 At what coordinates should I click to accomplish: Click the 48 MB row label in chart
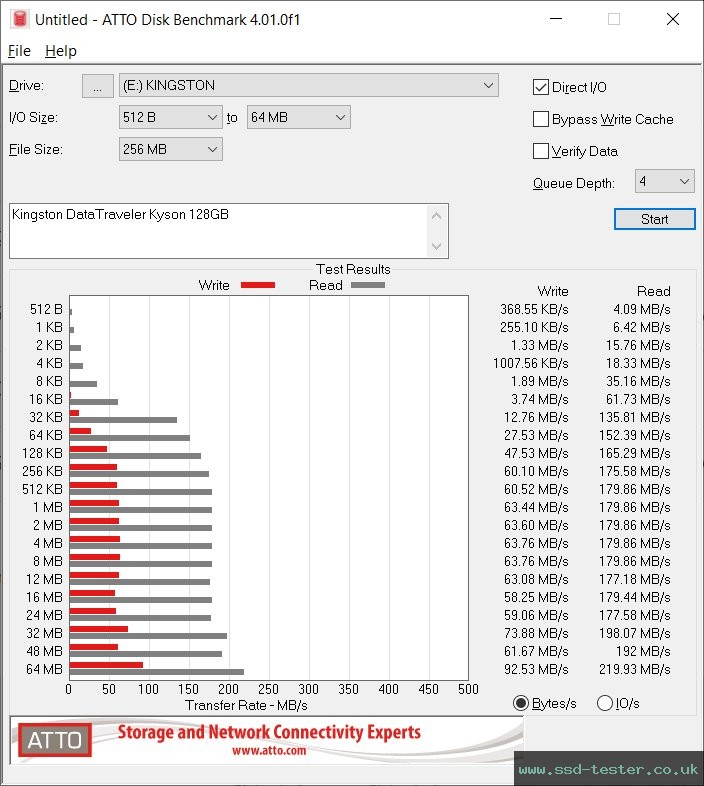click(44, 651)
